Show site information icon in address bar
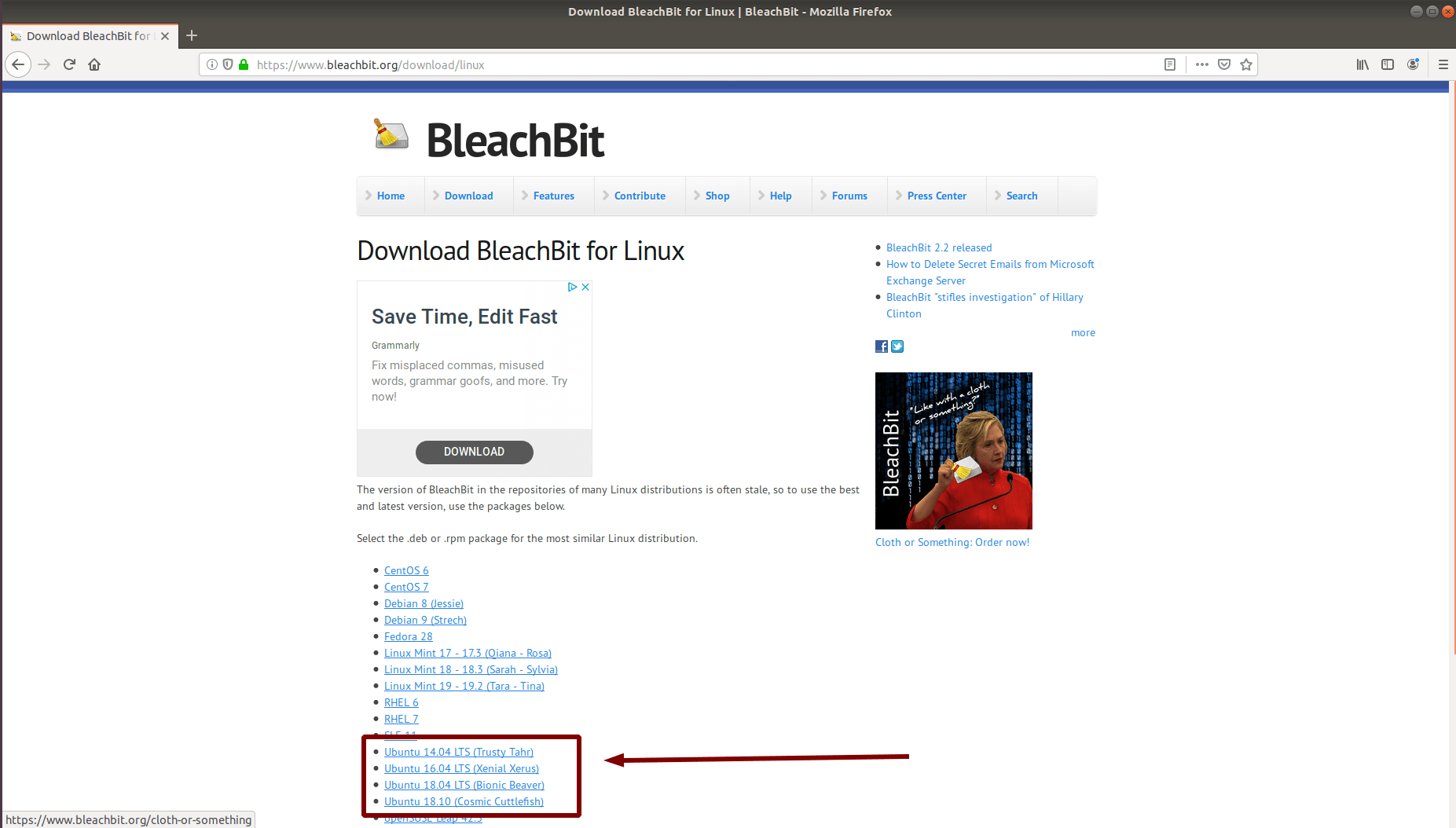1456x828 pixels. tap(212, 64)
